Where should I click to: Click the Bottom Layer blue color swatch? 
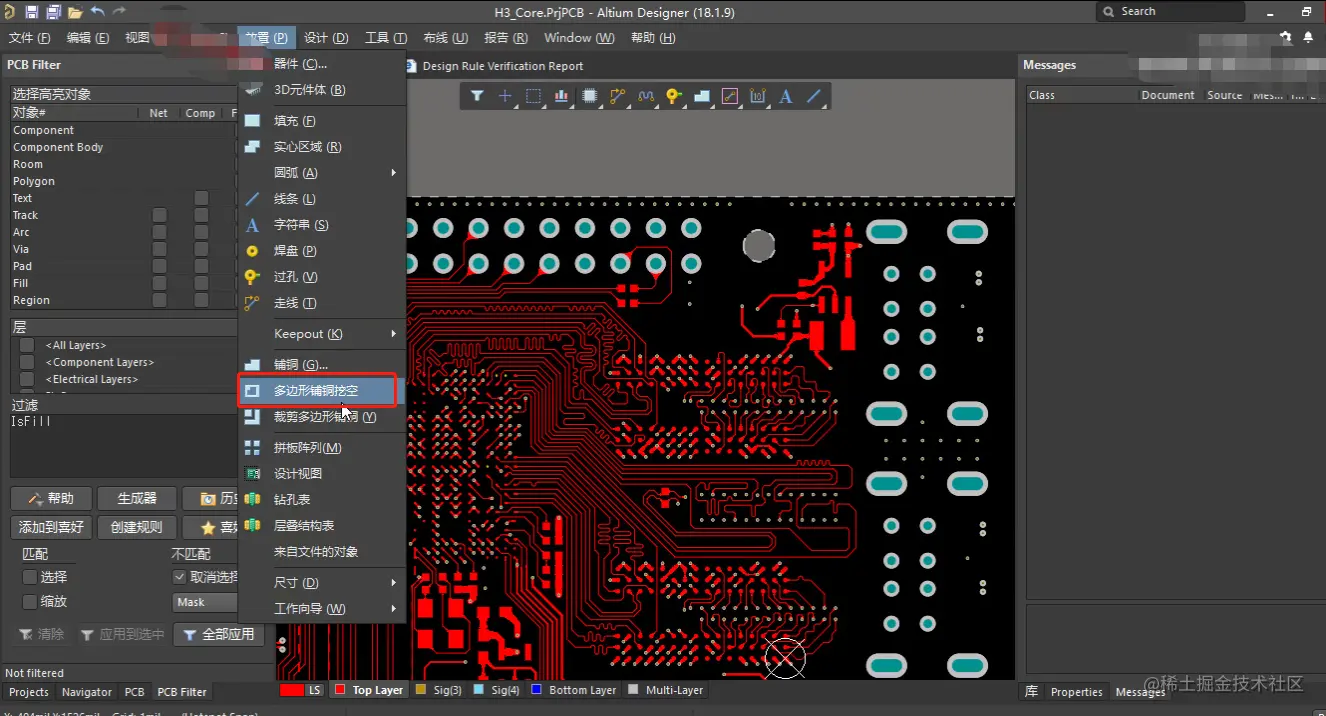click(x=537, y=690)
